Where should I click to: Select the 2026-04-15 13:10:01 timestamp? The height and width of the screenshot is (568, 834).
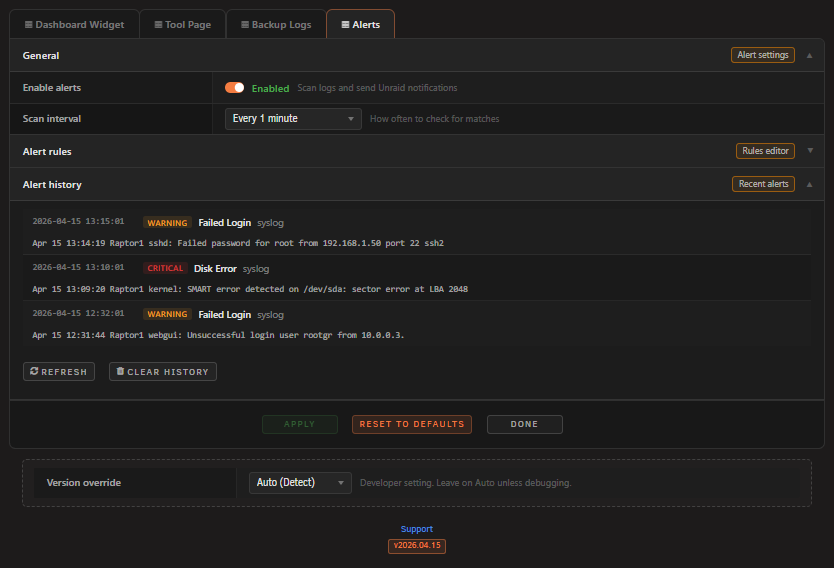[x=78, y=267]
